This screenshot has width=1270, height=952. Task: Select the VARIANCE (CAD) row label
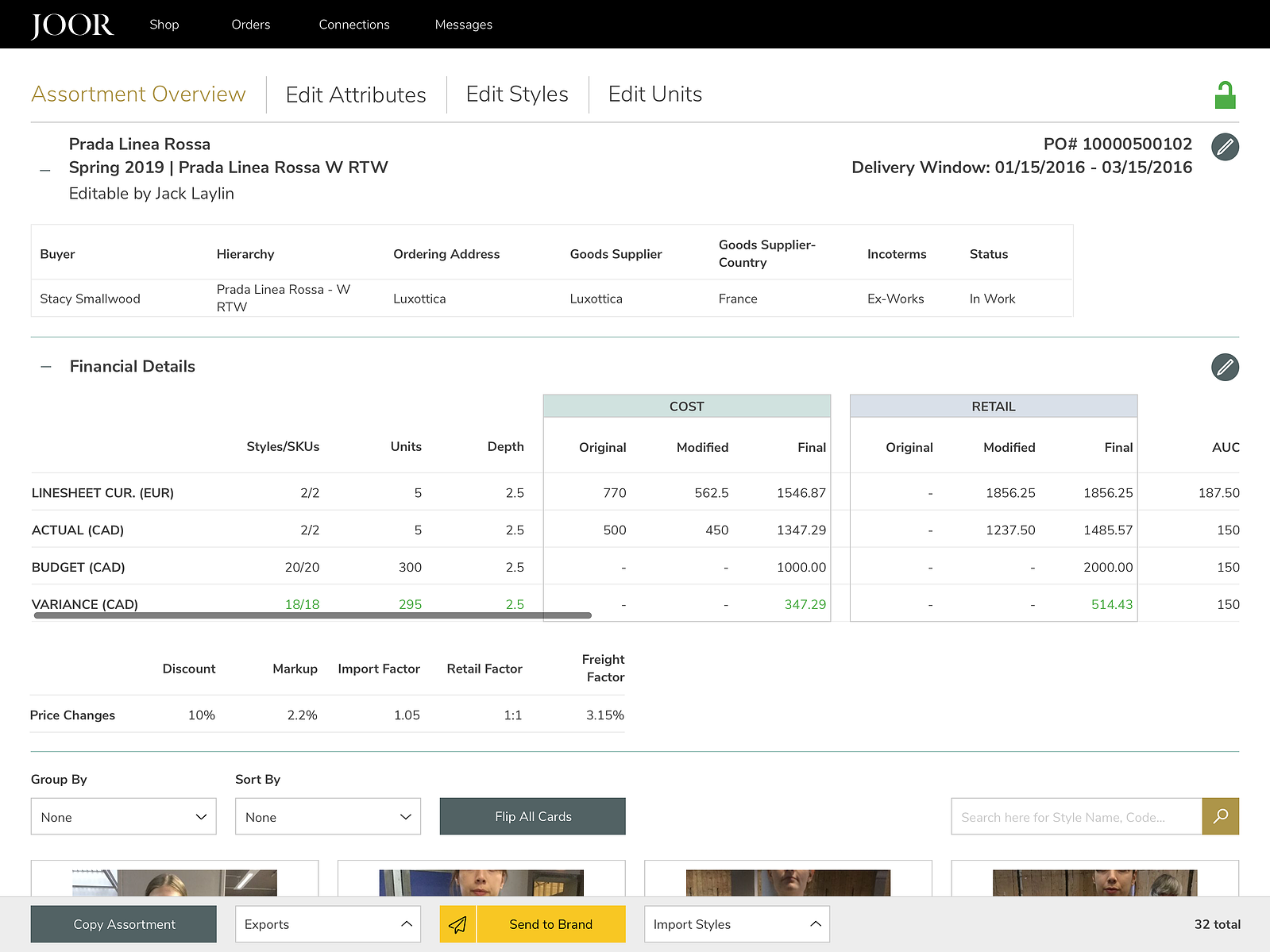coord(84,604)
